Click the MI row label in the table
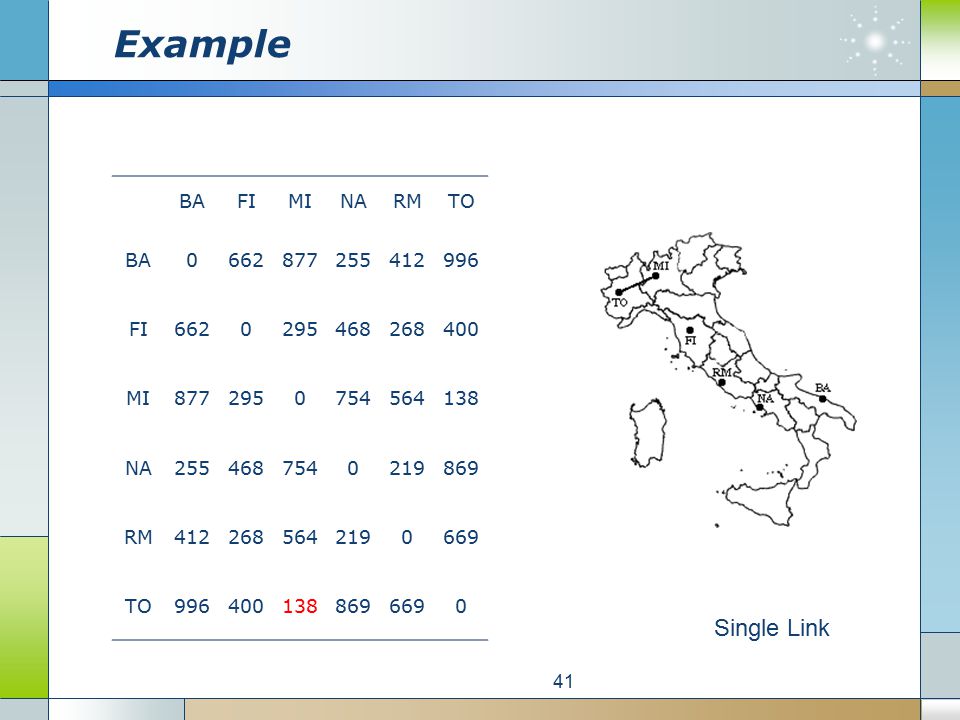 coord(138,399)
